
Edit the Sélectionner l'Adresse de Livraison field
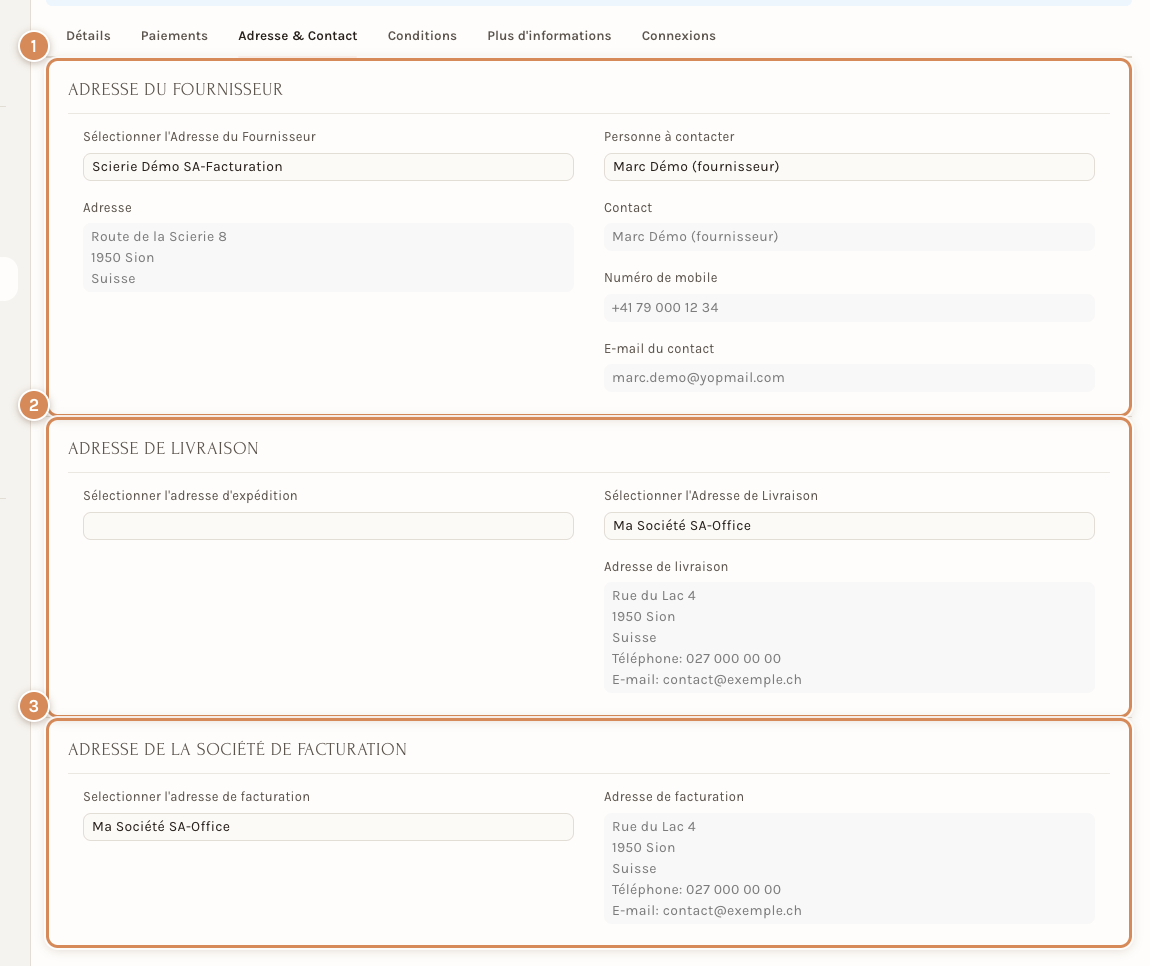[849, 526]
